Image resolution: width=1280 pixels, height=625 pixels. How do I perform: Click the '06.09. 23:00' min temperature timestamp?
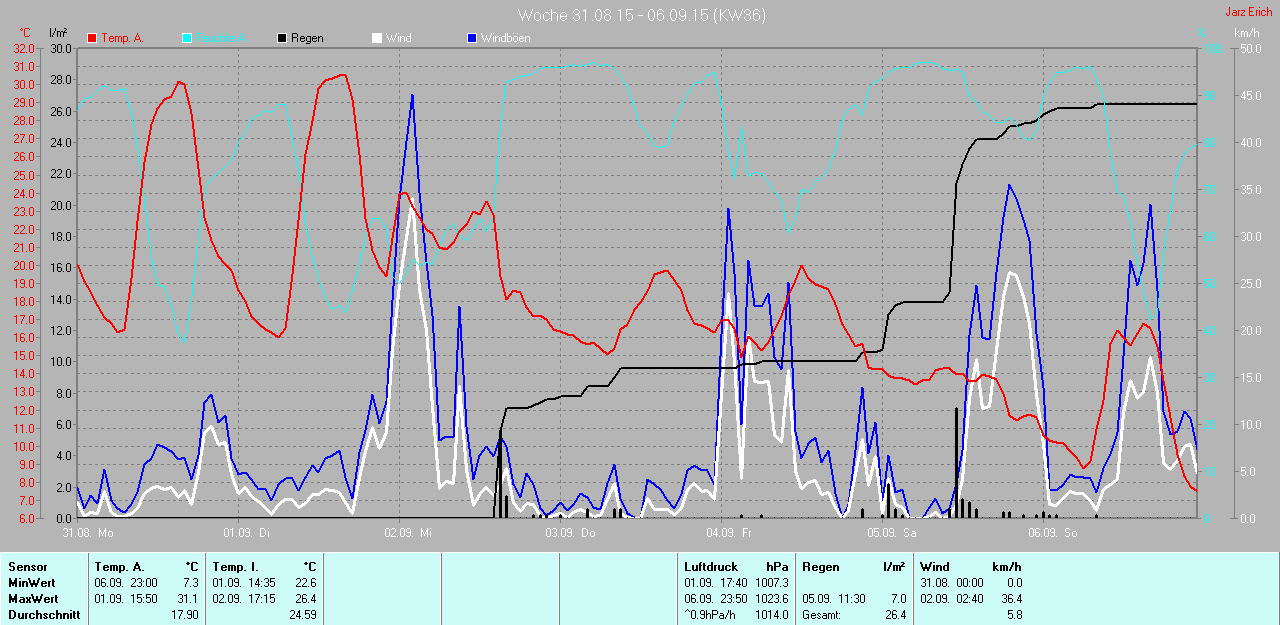point(125,583)
